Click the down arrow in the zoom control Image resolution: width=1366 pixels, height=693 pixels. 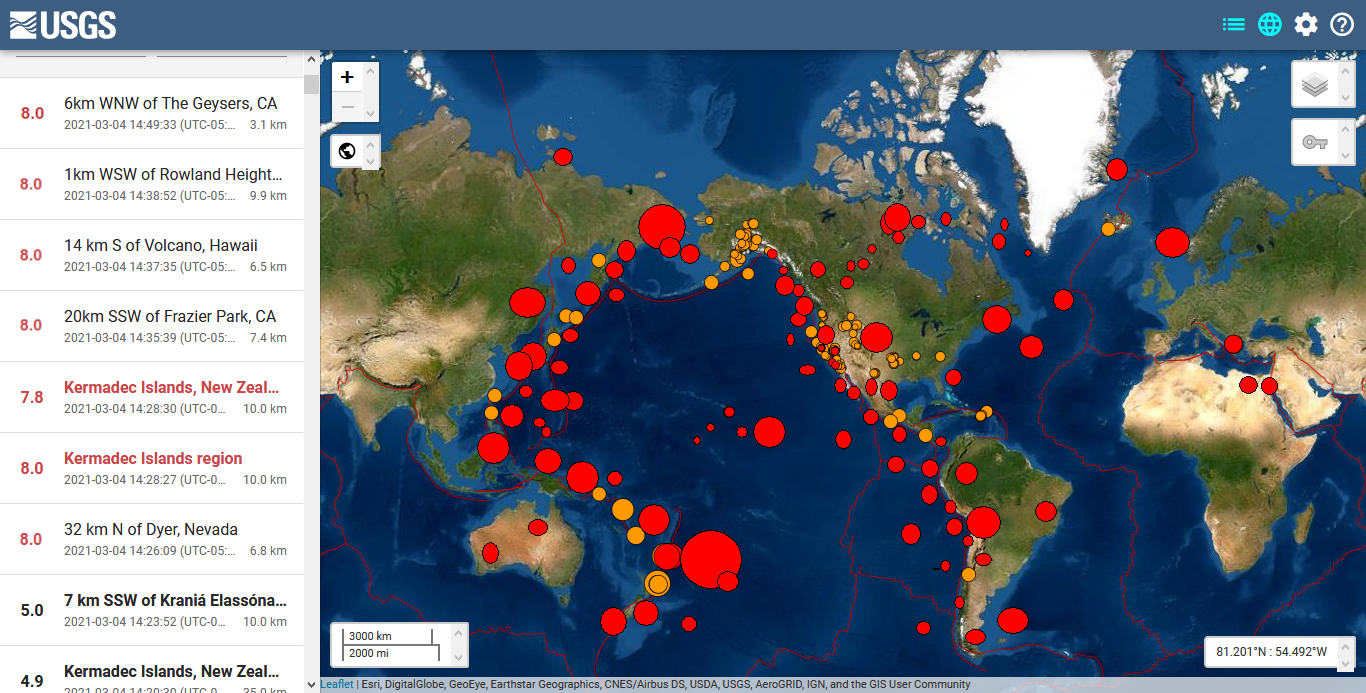[371, 114]
